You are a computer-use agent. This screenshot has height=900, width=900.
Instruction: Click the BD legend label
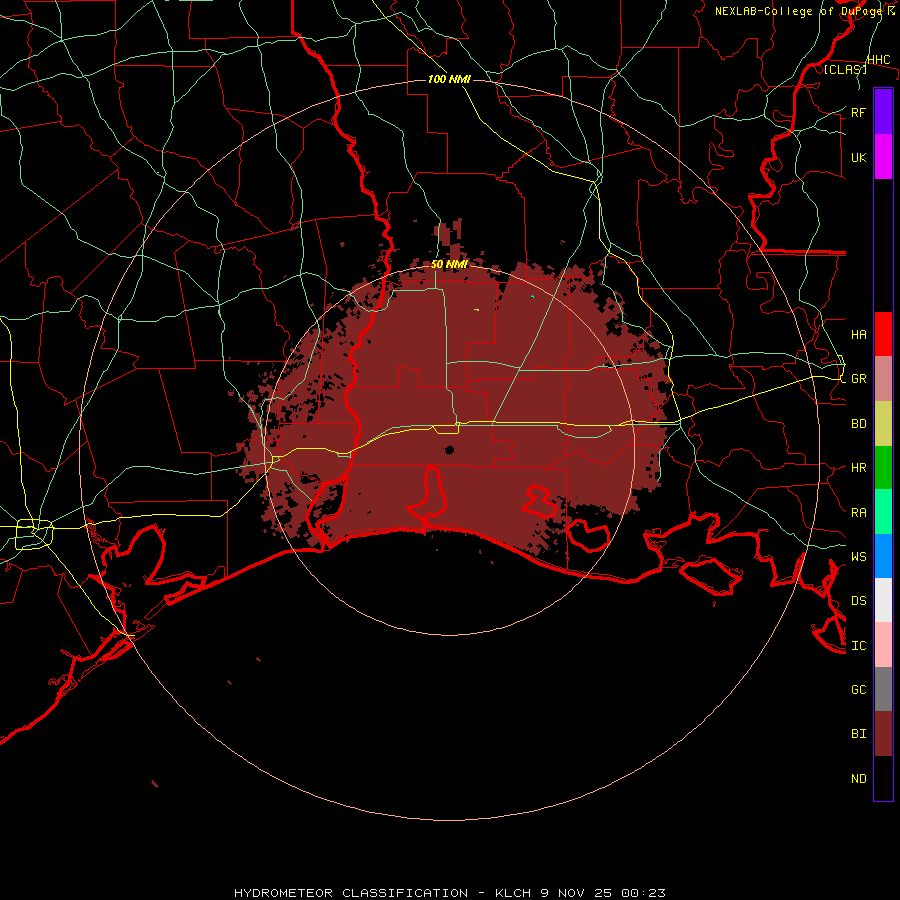pyautogui.click(x=858, y=424)
